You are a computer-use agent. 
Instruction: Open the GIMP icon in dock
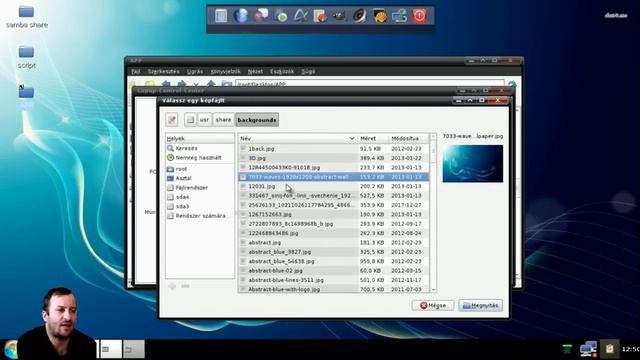click(x=340, y=16)
